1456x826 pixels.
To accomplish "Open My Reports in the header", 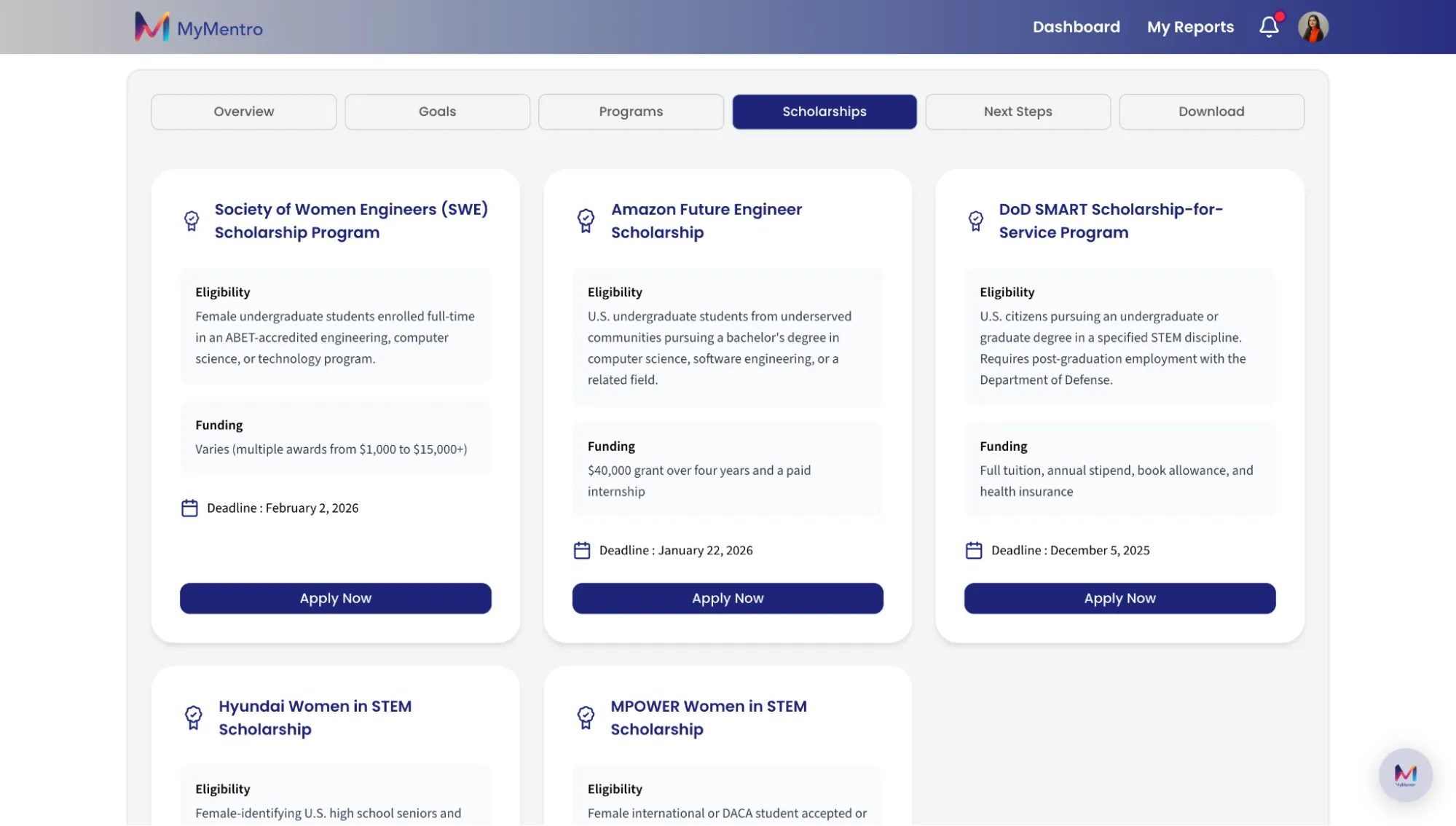I will (1190, 27).
